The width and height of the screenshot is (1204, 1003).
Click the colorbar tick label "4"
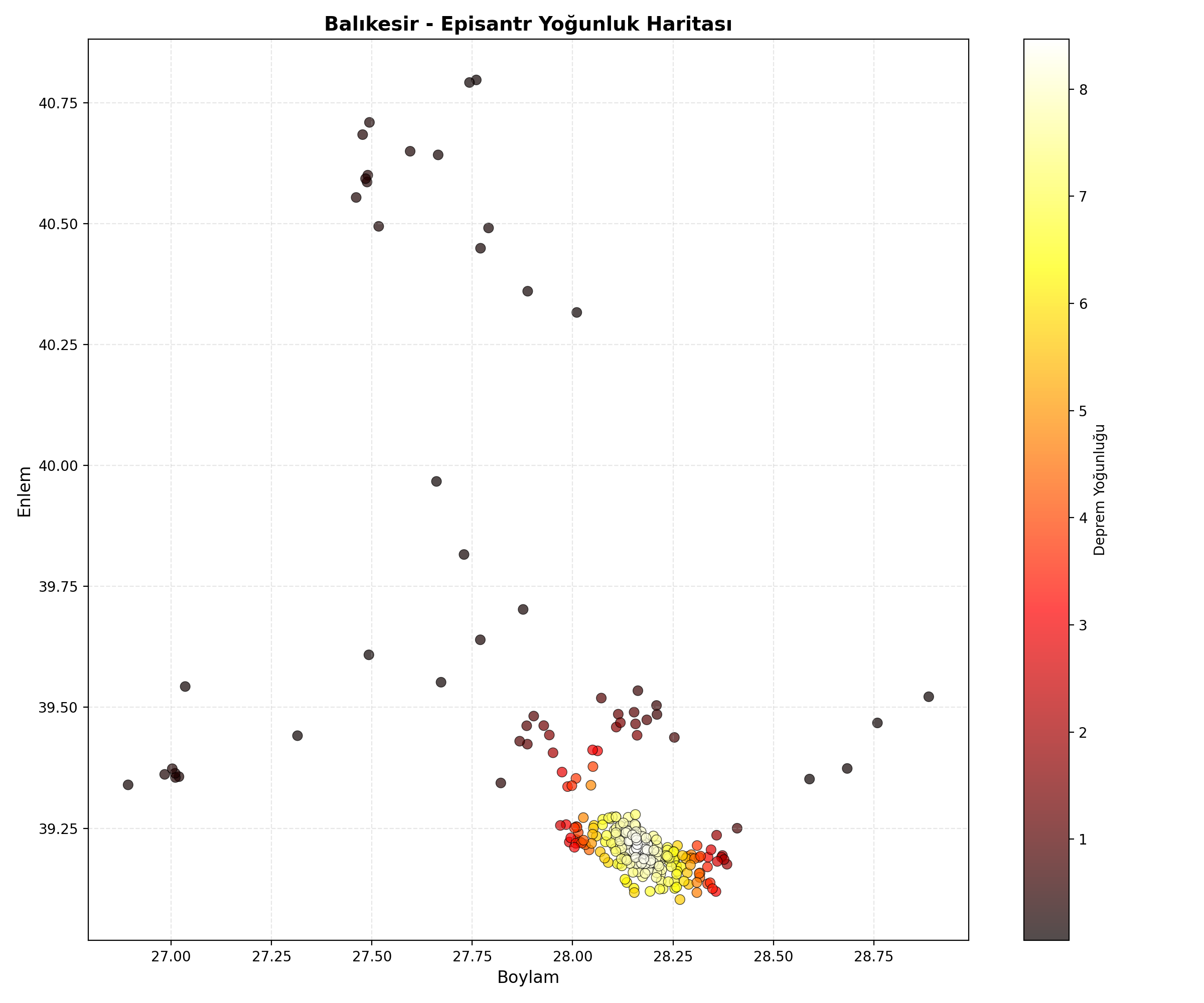(1083, 519)
